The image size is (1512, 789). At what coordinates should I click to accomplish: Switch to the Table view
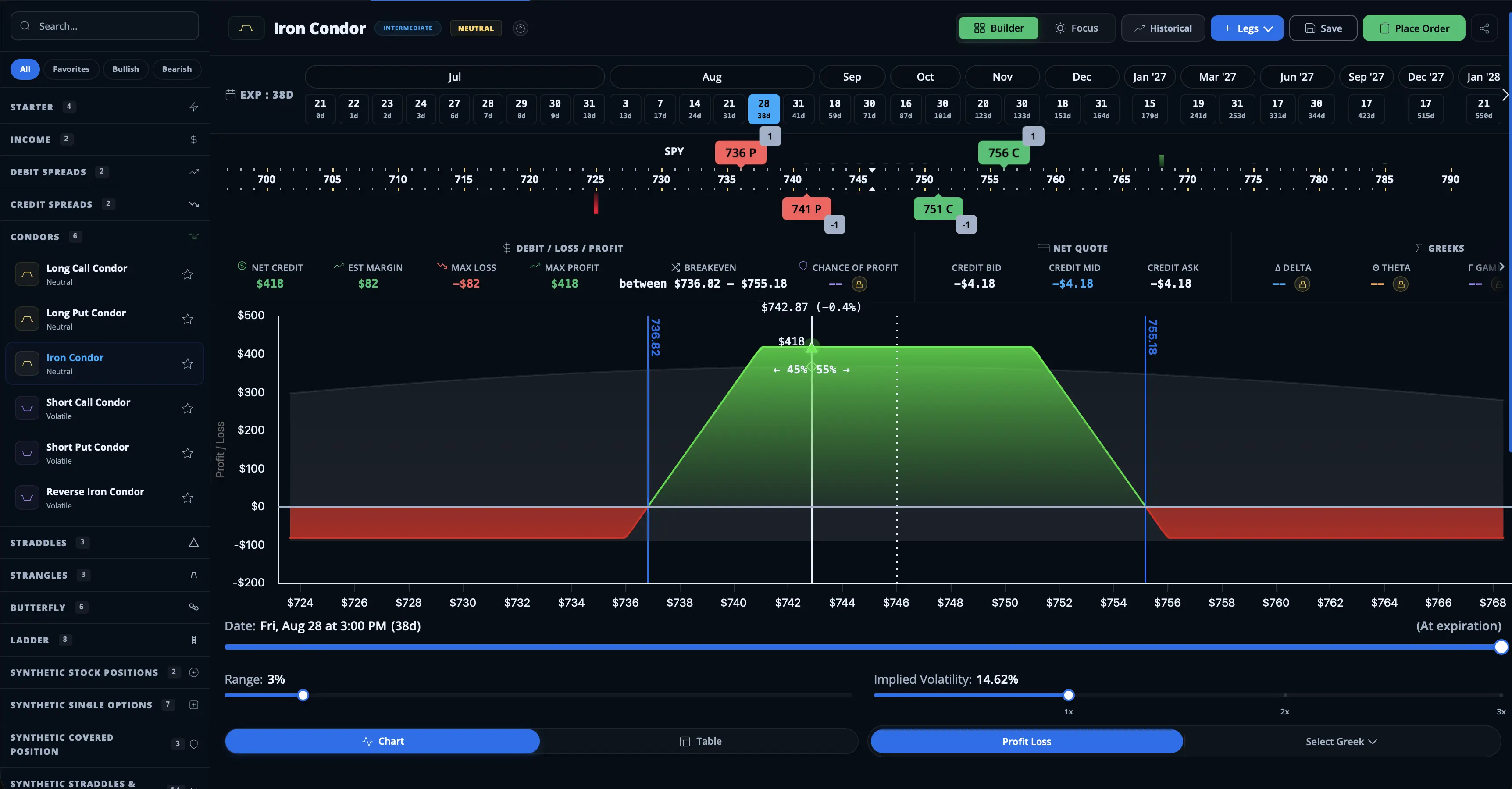(700, 742)
